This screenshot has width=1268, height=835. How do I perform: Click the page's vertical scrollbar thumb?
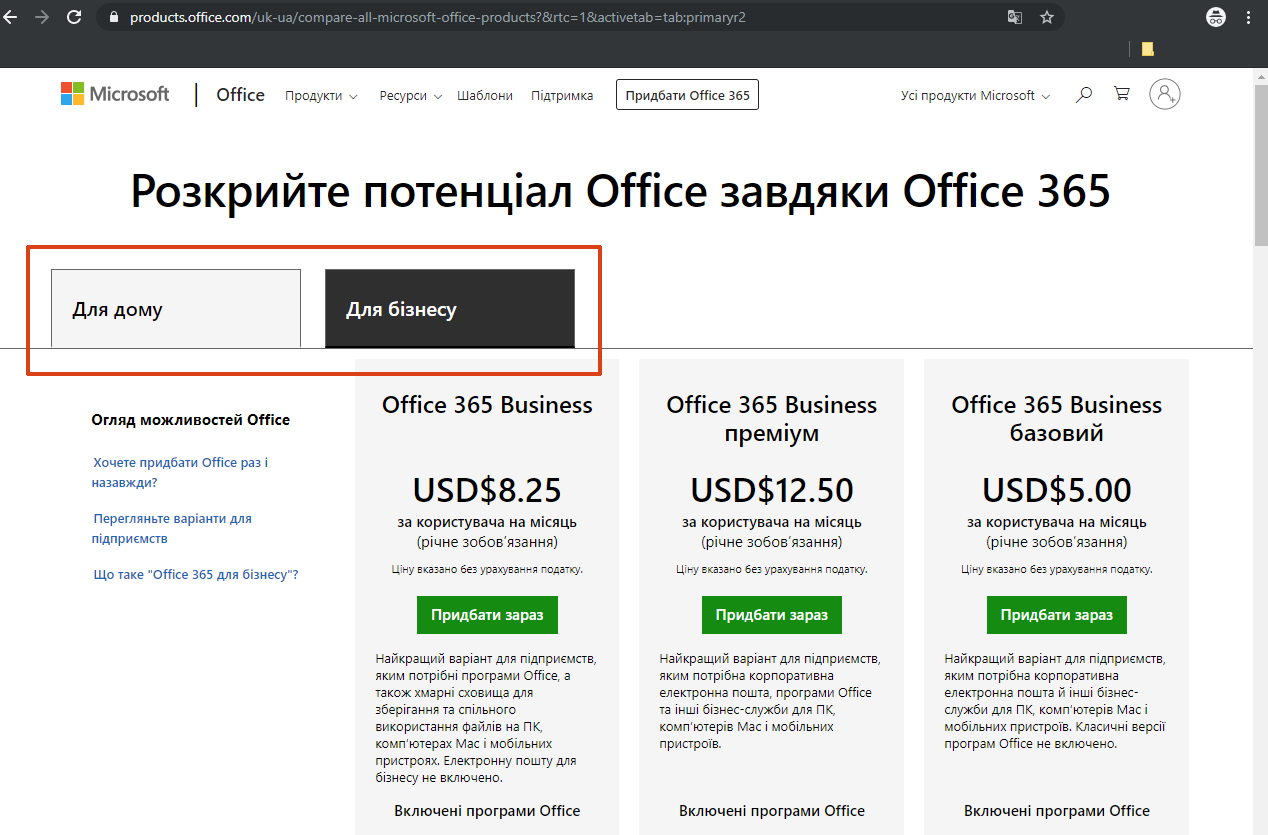coord(1260,165)
